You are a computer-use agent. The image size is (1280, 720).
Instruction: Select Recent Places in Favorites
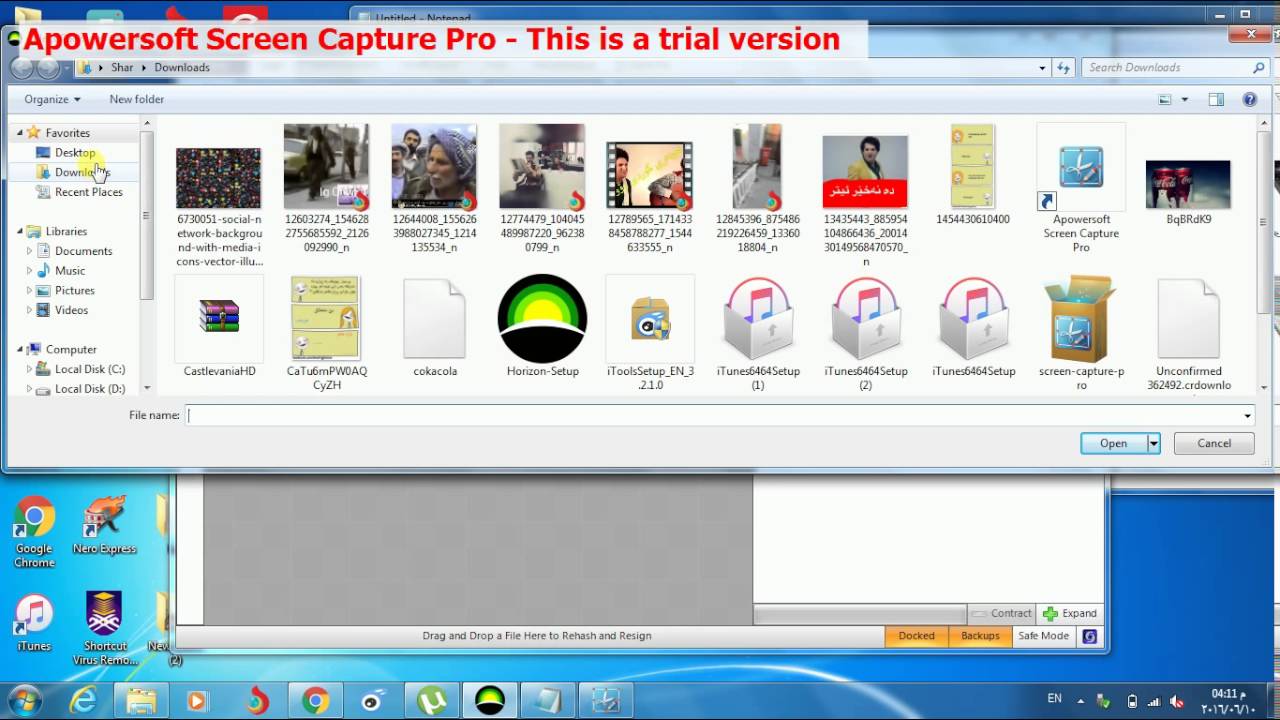[88, 192]
